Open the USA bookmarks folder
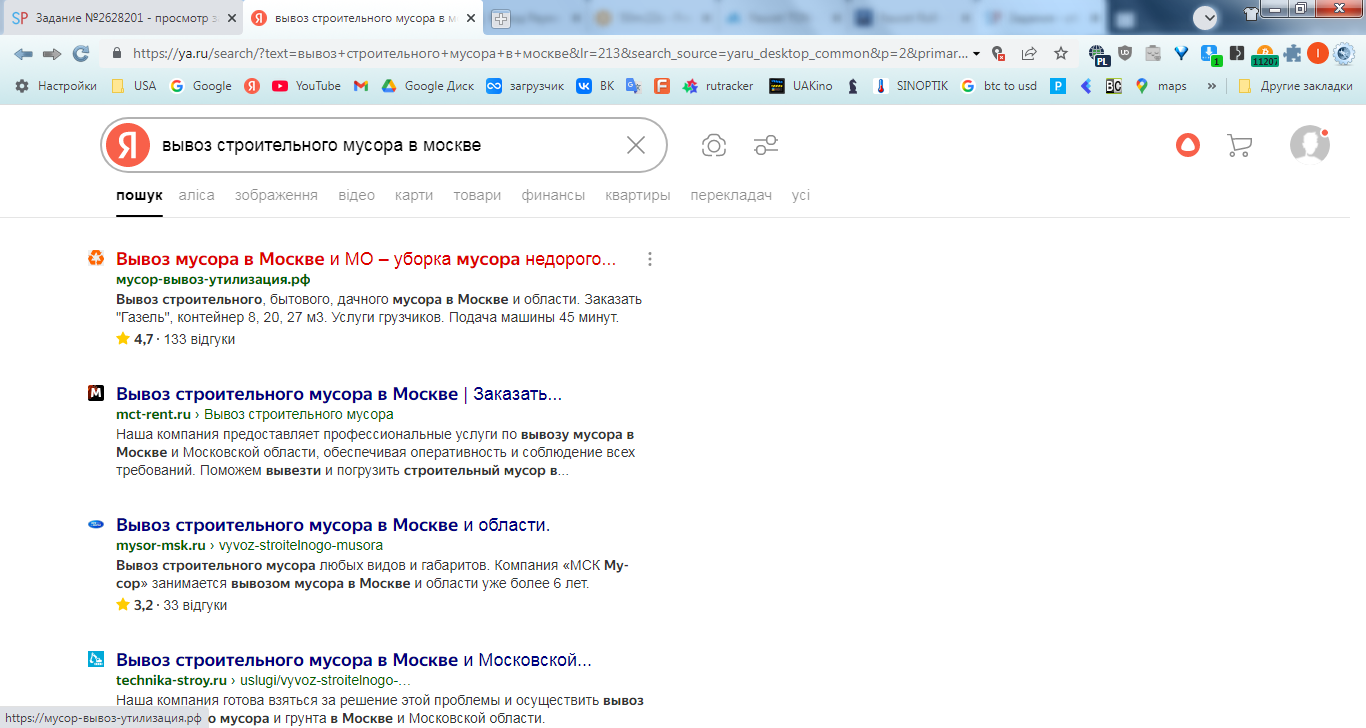Screen dimensions: 1366x728 tap(134, 86)
